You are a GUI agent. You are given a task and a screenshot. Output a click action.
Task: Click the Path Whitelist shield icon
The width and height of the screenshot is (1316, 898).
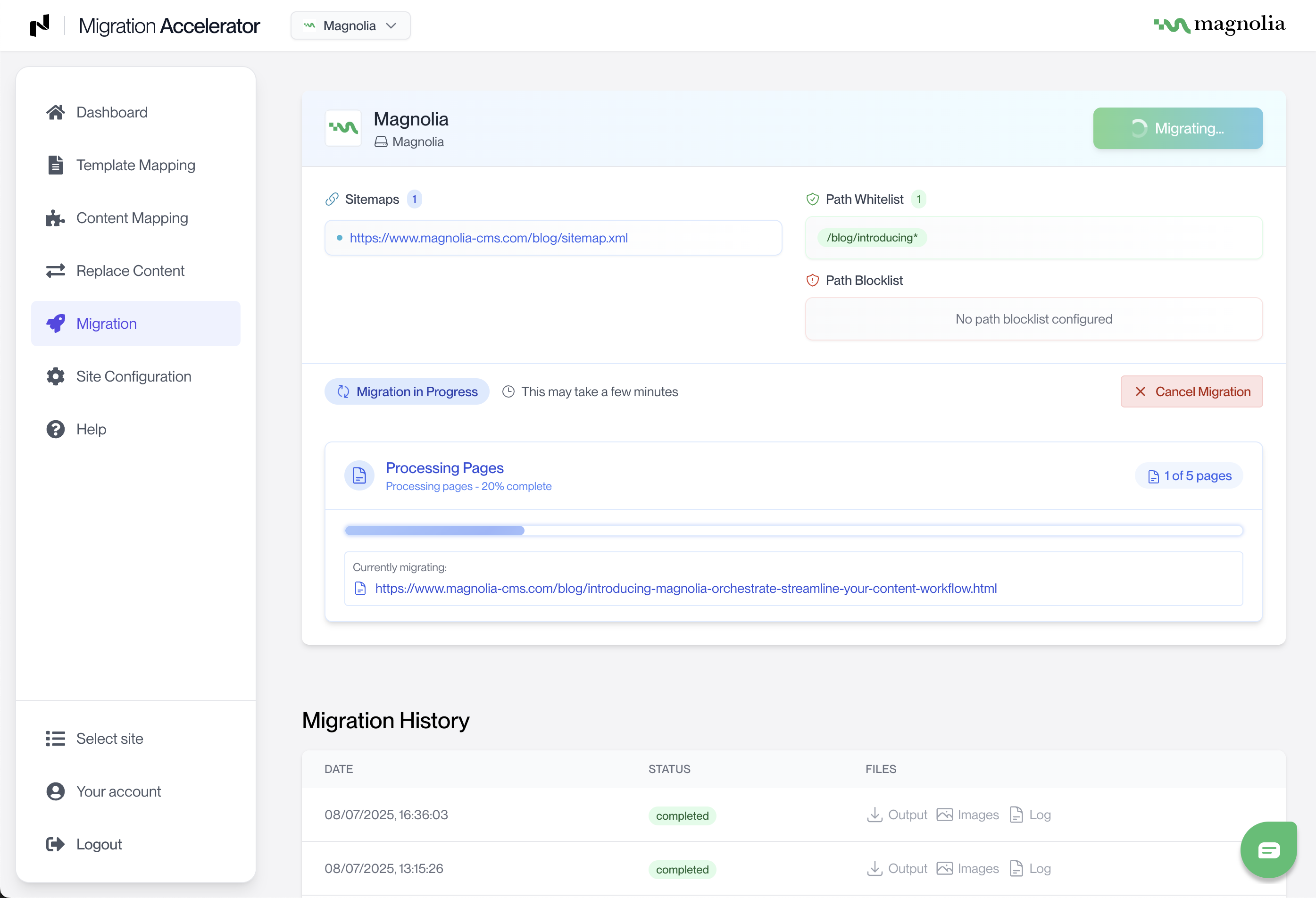pos(813,200)
